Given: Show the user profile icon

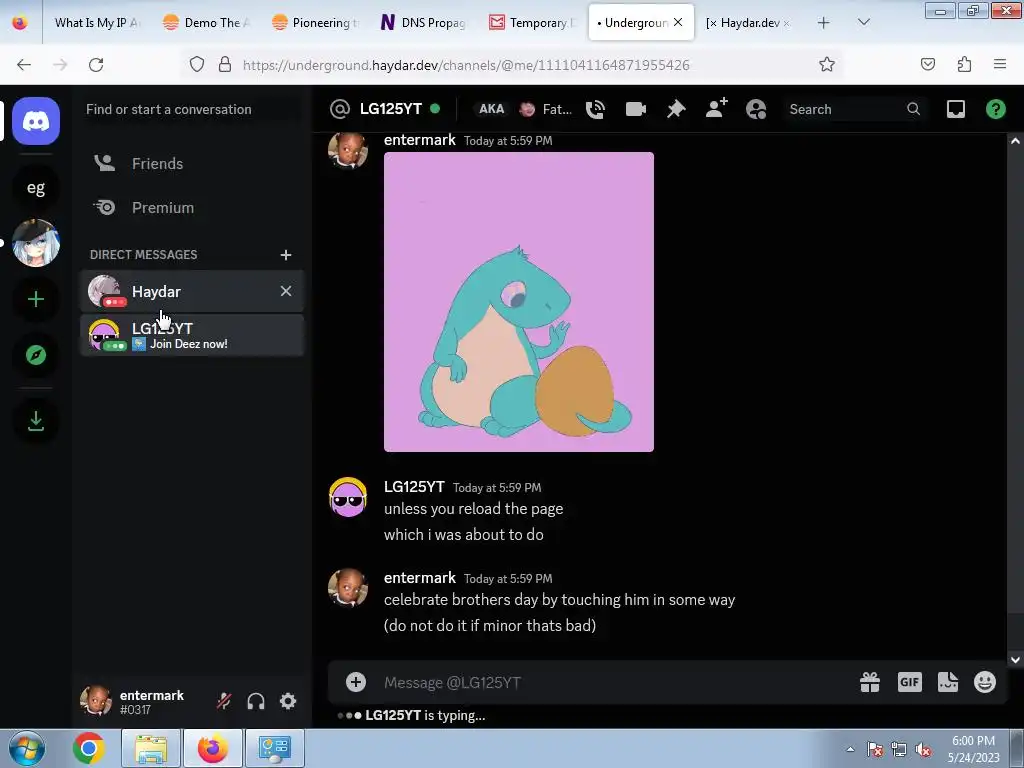Looking at the screenshot, I should (x=756, y=109).
